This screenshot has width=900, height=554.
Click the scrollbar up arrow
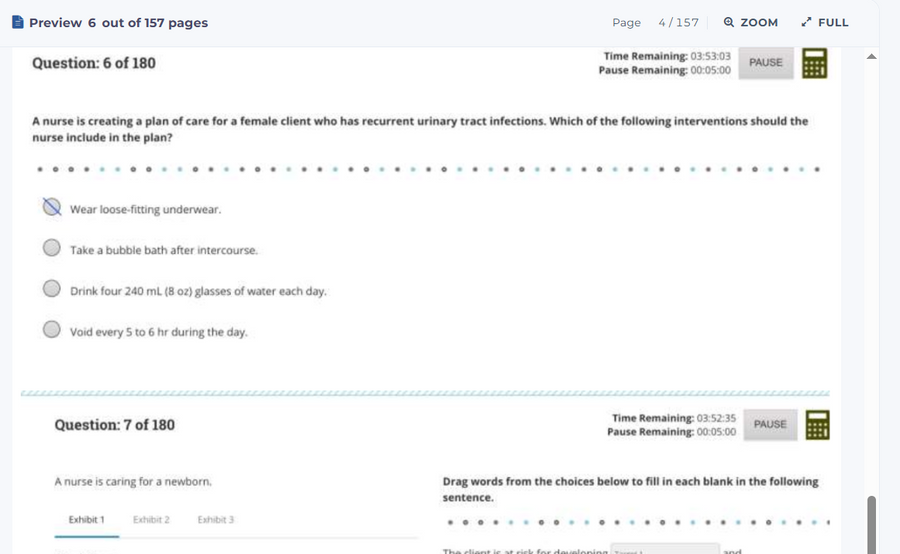pyautogui.click(x=871, y=56)
